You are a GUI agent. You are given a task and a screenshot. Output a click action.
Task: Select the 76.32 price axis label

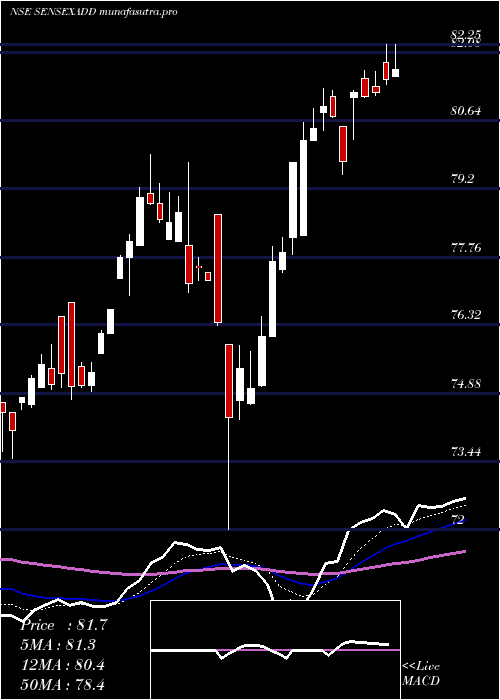(x=466, y=315)
